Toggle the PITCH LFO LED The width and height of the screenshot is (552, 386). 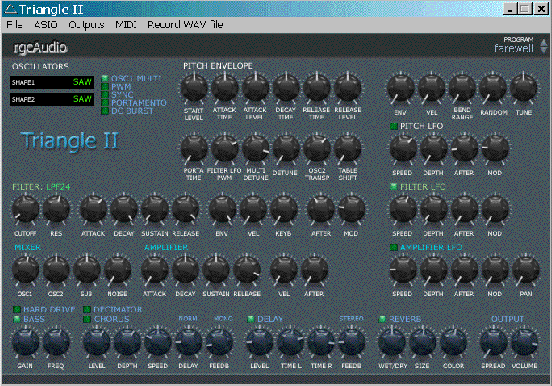394,126
